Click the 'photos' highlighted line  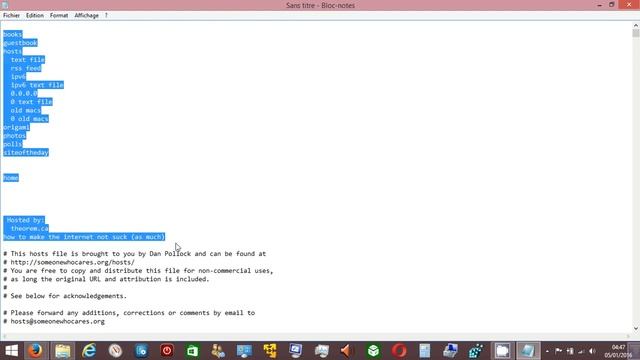pyautogui.click(x=15, y=136)
